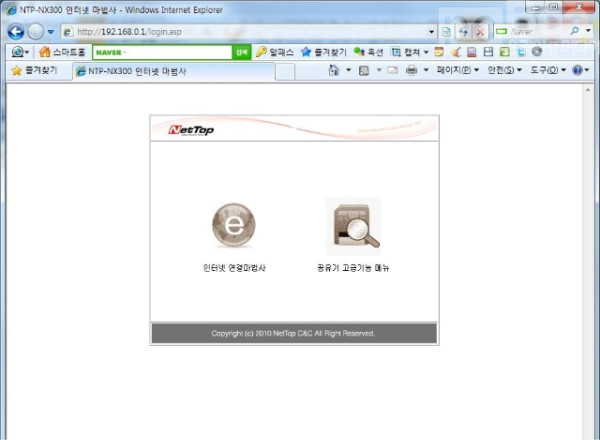This screenshot has height=440, width=600.
Task: Click the 공유기 고급기능 메뉴 text link
Action: pyautogui.click(x=353, y=268)
